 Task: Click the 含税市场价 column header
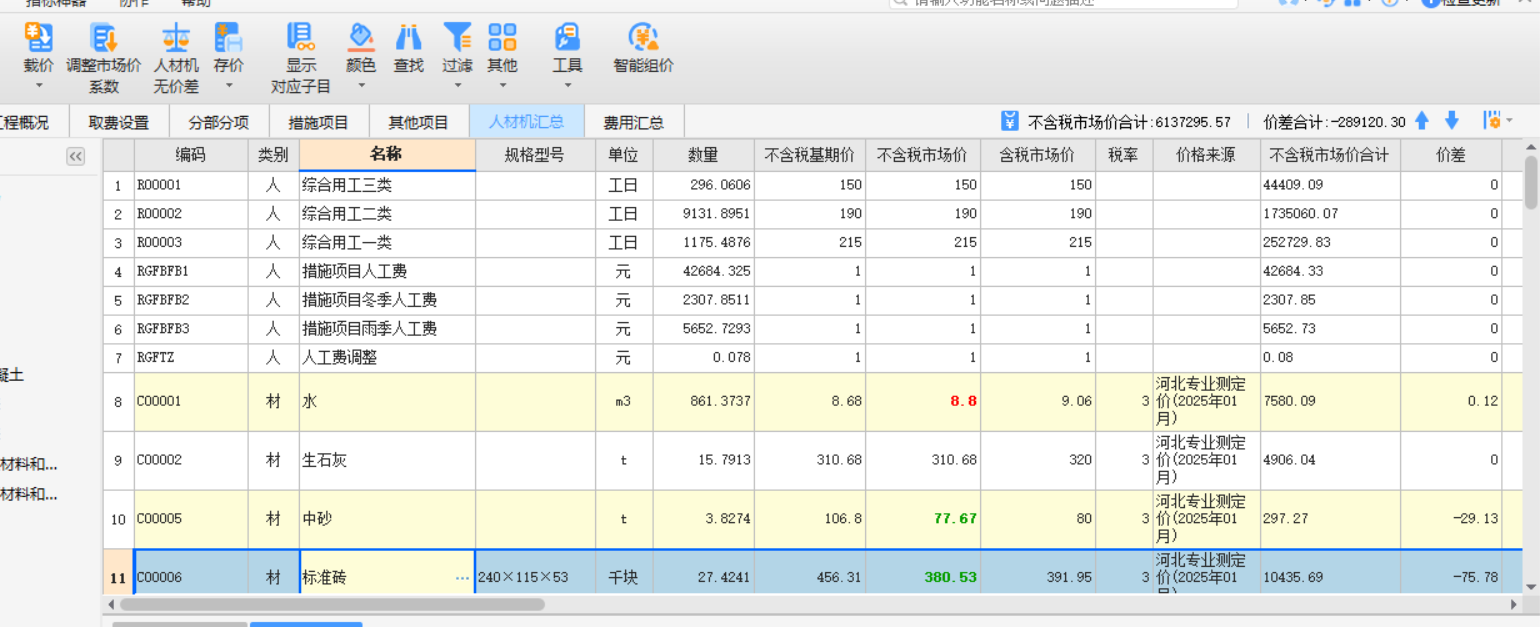pos(1038,155)
